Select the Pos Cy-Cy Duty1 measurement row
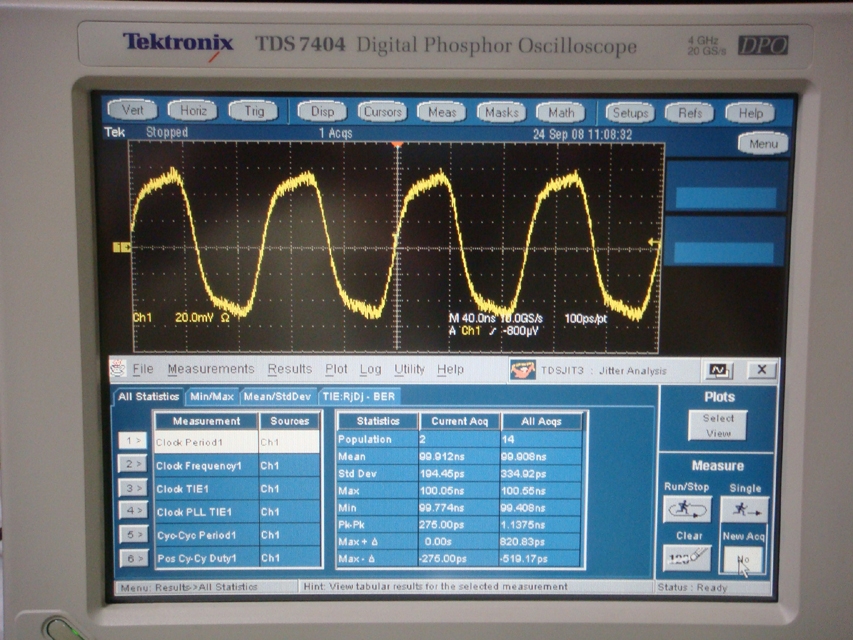Image resolution: width=853 pixels, height=640 pixels. [238, 558]
